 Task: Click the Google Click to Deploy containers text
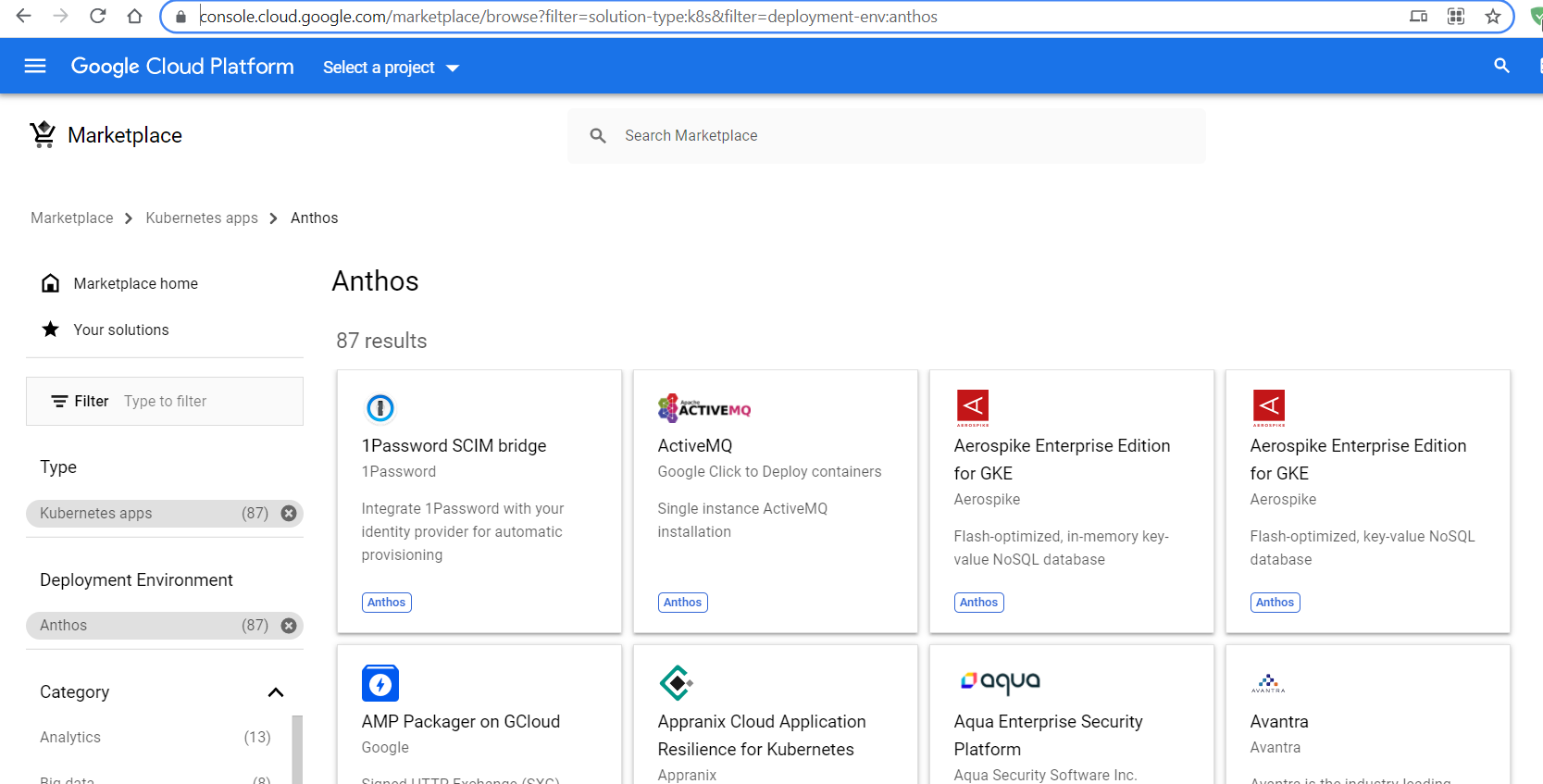(770, 471)
